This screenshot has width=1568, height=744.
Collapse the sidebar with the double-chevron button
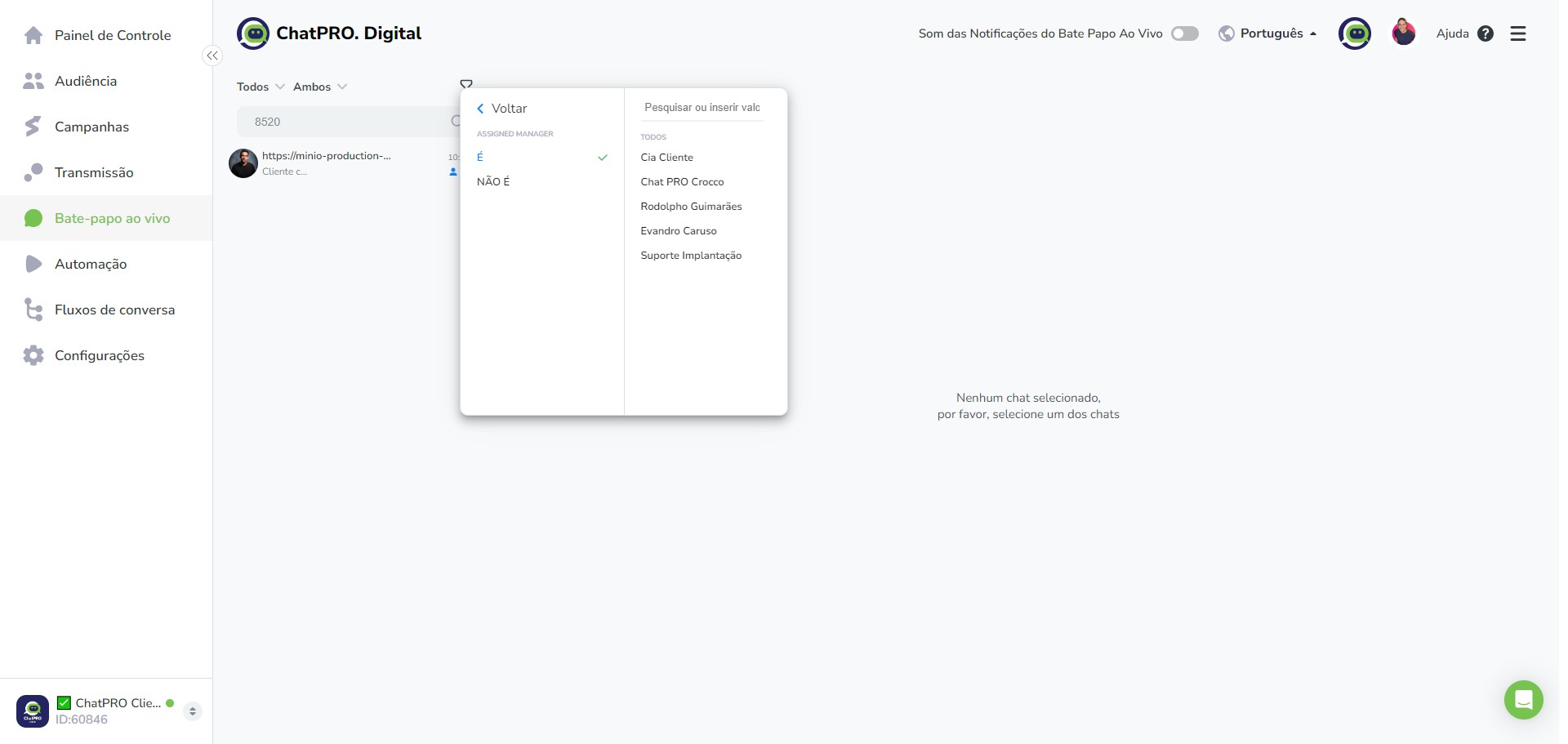pyautogui.click(x=212, y=56)
